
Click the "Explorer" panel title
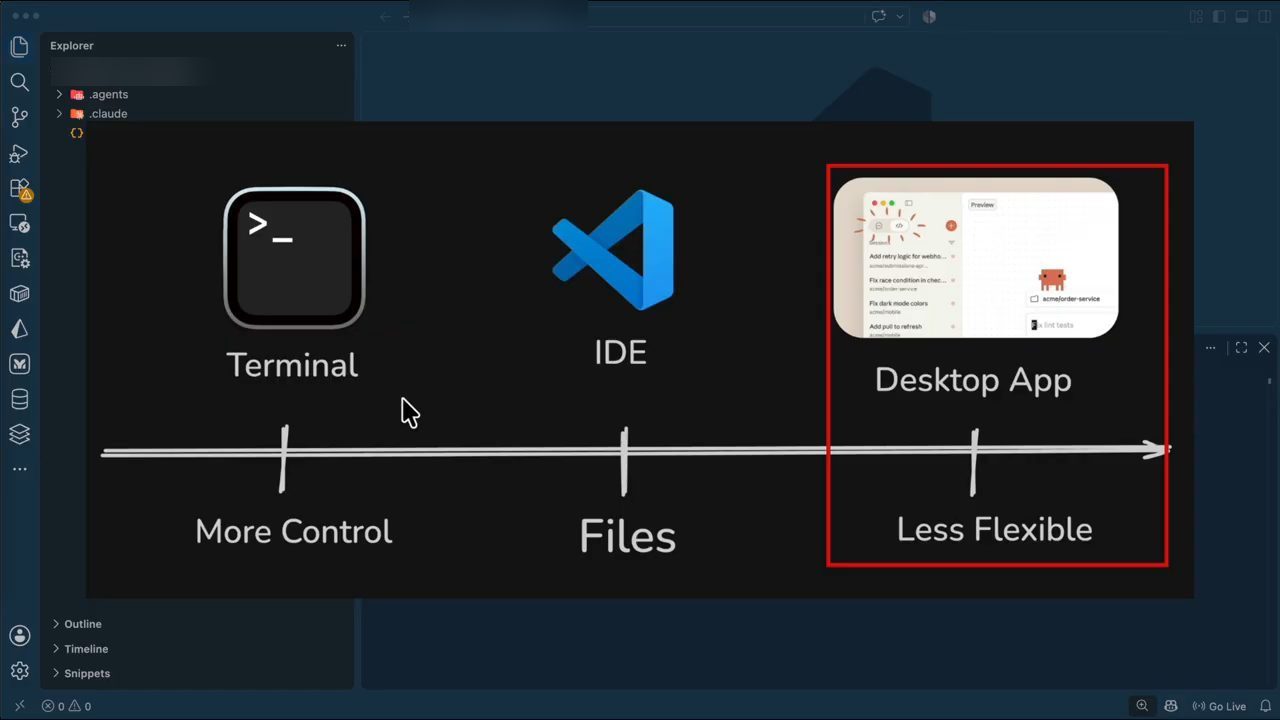coord(72,46)
